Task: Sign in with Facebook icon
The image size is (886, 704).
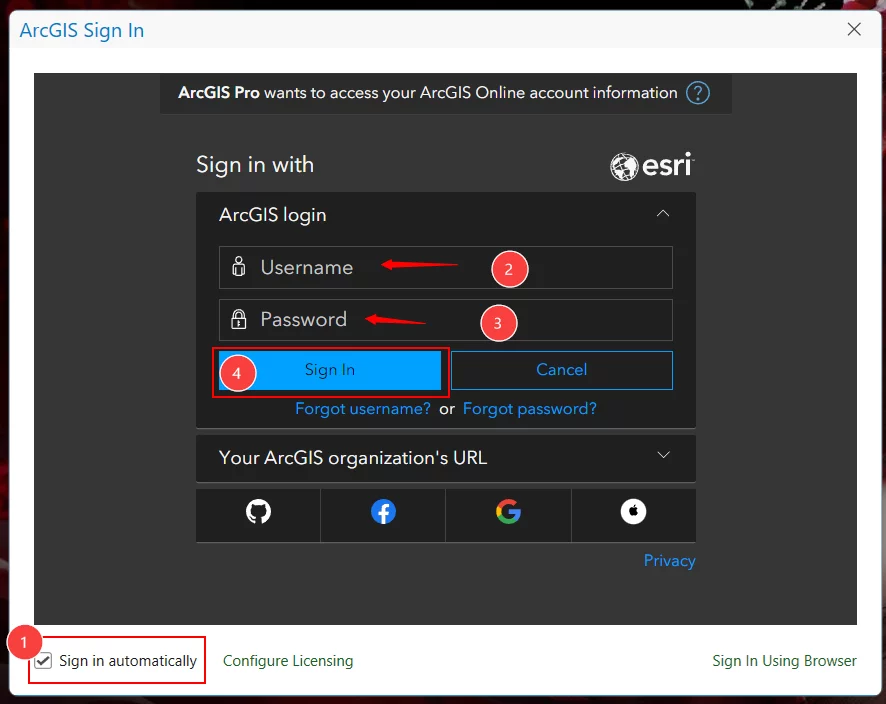Action: pos(383,512)
